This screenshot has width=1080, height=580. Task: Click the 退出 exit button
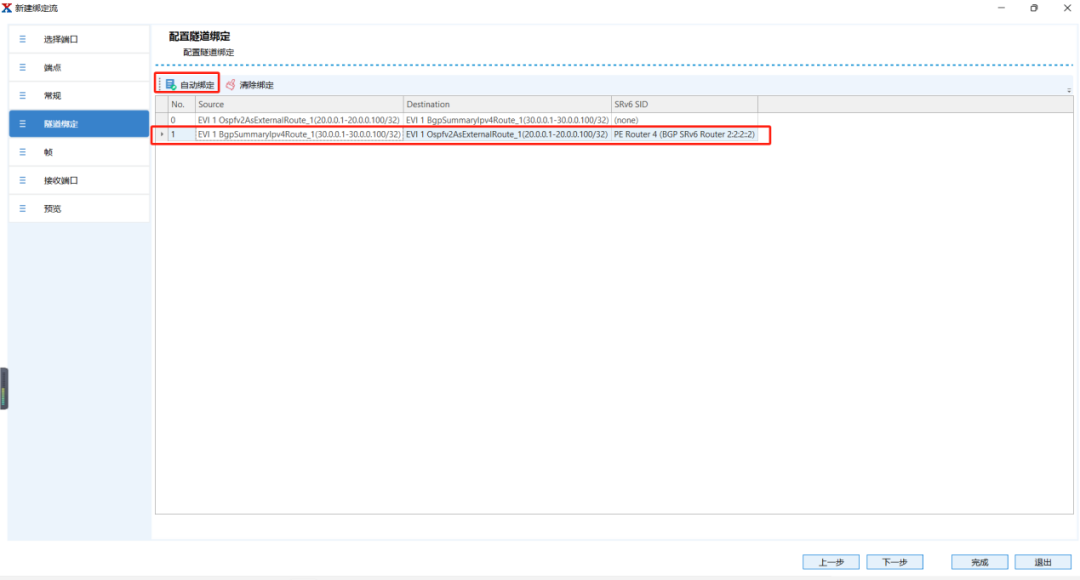point(1043,562)
